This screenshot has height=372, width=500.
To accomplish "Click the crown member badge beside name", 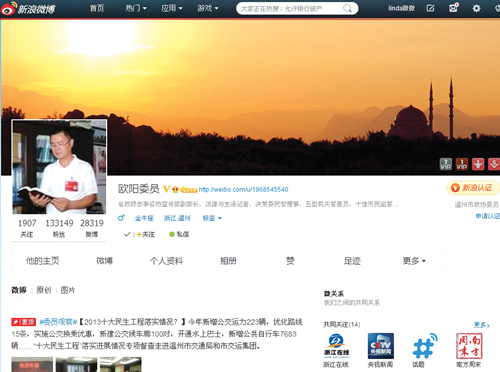I will tap(175, 190).
